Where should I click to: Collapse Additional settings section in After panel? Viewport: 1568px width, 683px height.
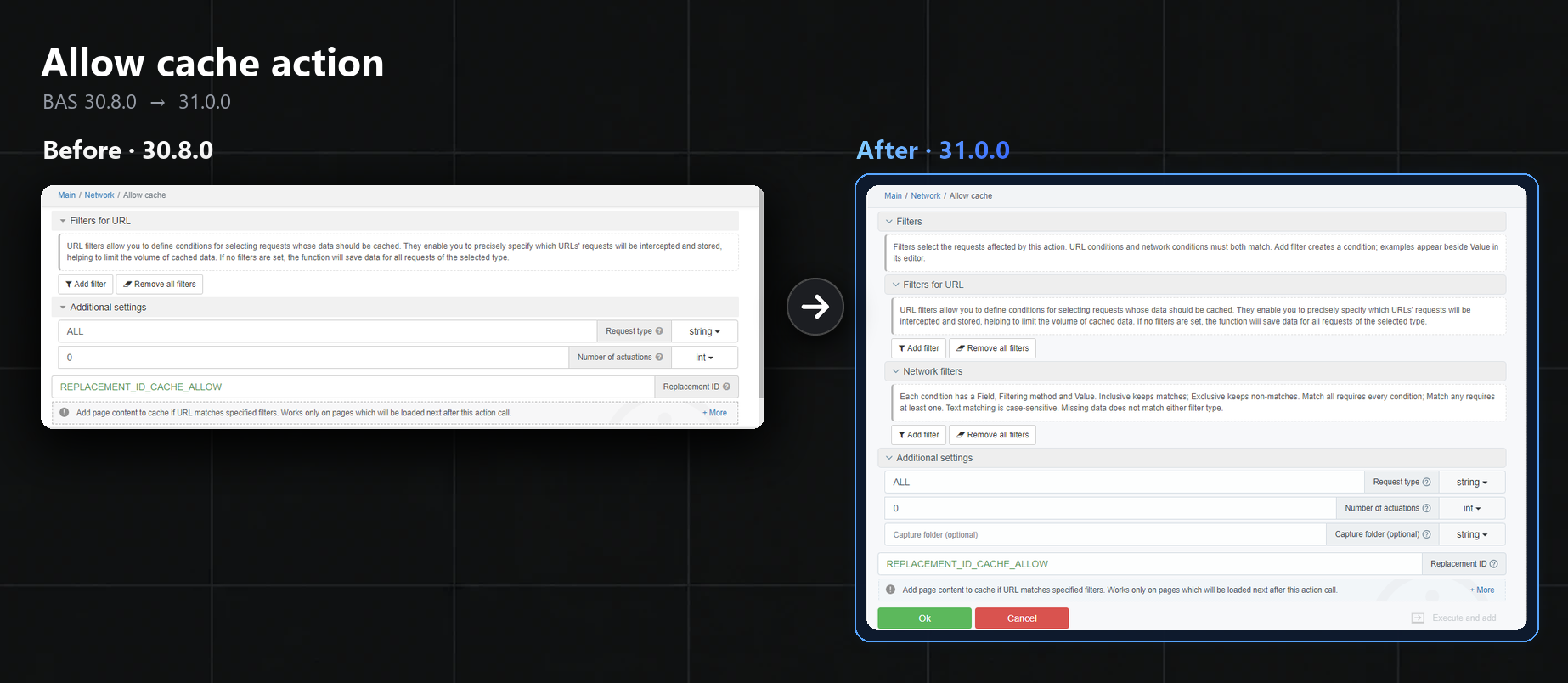1192,458
